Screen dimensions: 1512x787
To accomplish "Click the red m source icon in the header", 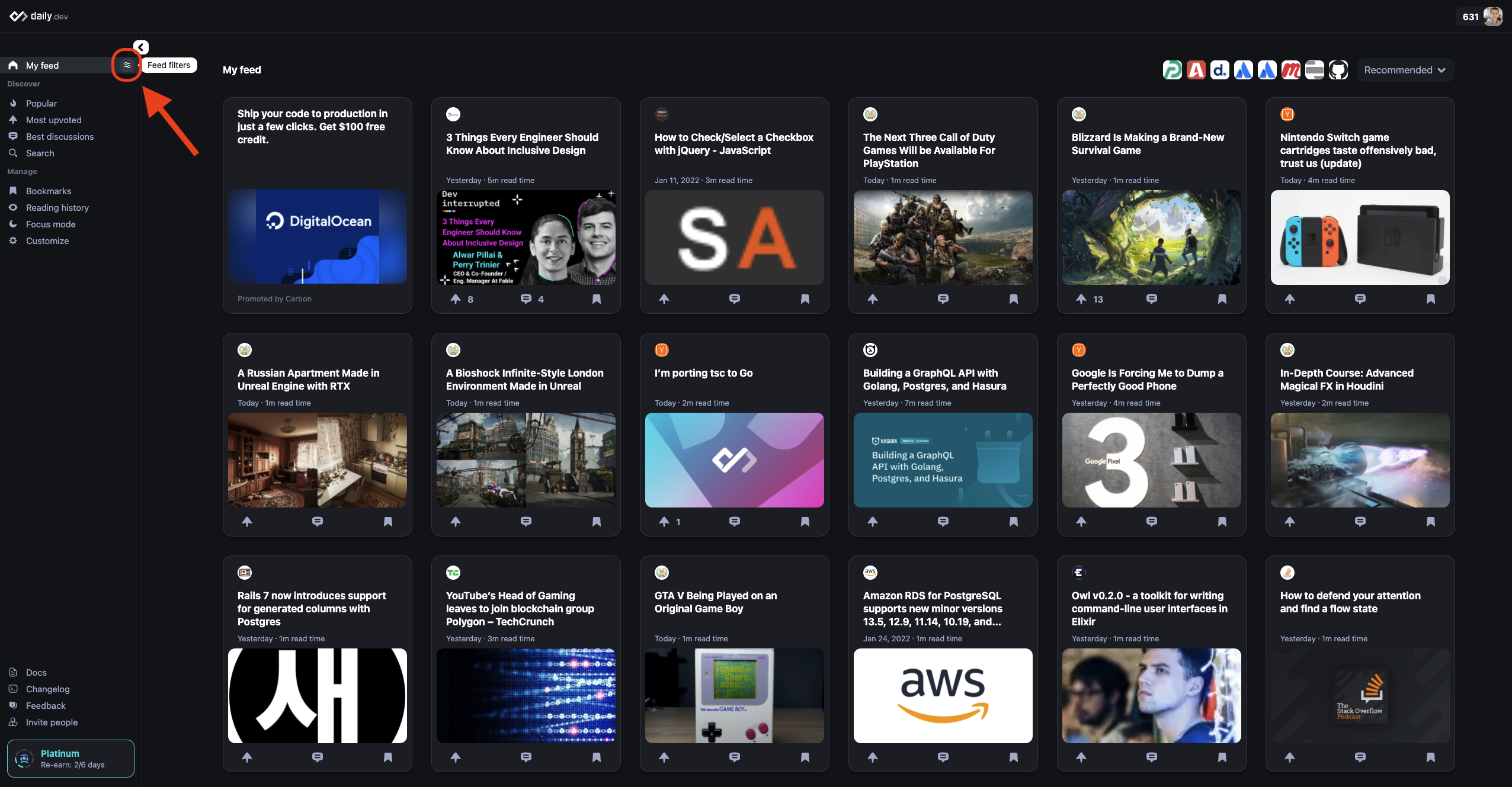I will (1291, 70).
